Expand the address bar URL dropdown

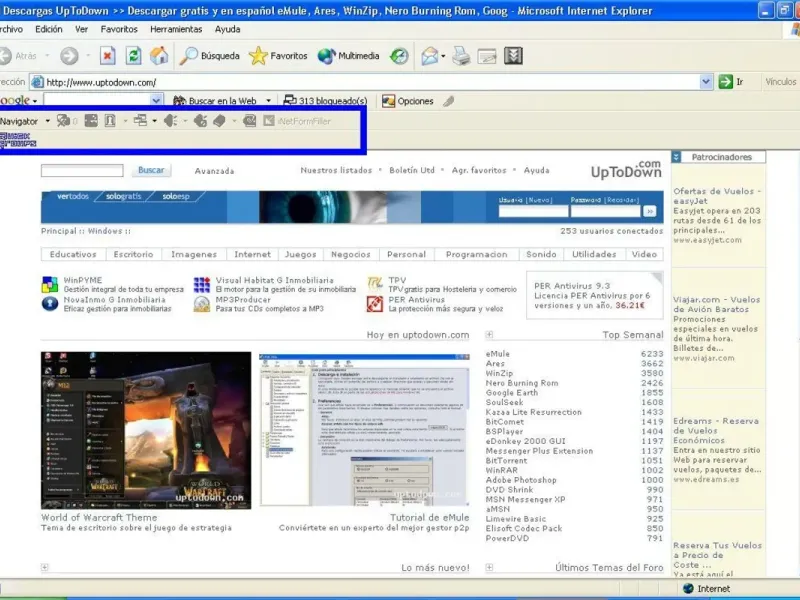(706, 82)
